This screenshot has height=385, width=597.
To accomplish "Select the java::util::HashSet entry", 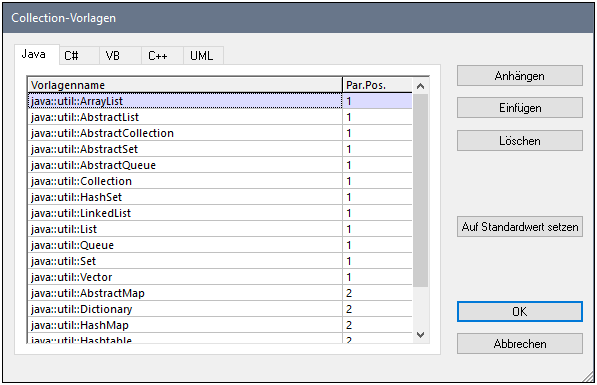I will coord(220,197).
